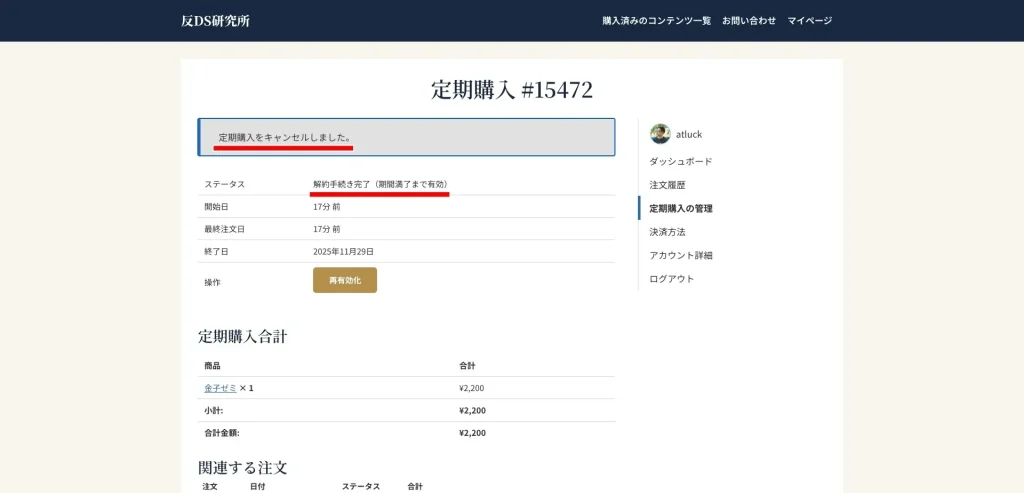The image size is (1024, 493).
Task: Click the 定期購入 #15472 page heading
Action: click(511, 90)
